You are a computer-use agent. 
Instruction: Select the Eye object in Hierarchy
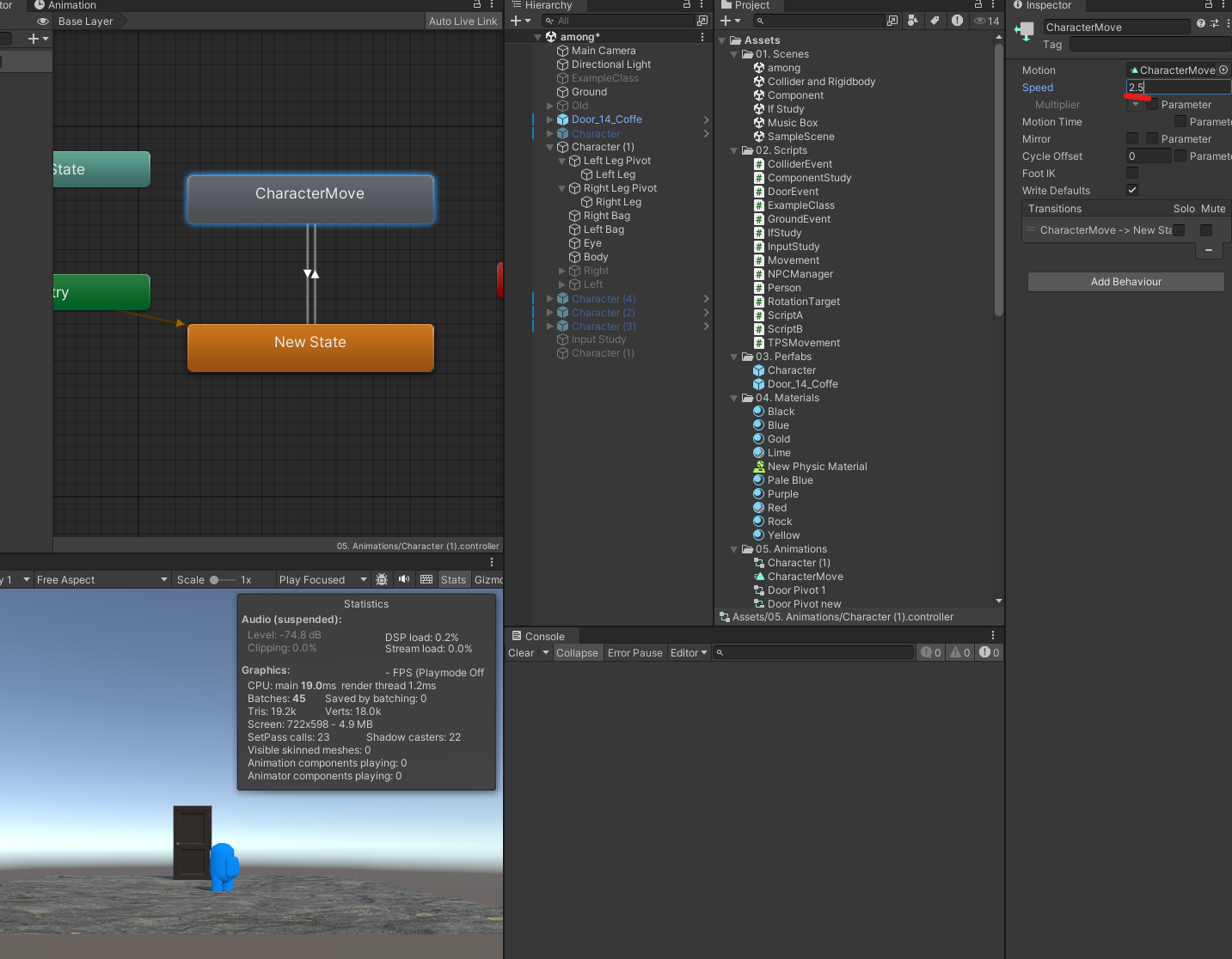point(592,243)
